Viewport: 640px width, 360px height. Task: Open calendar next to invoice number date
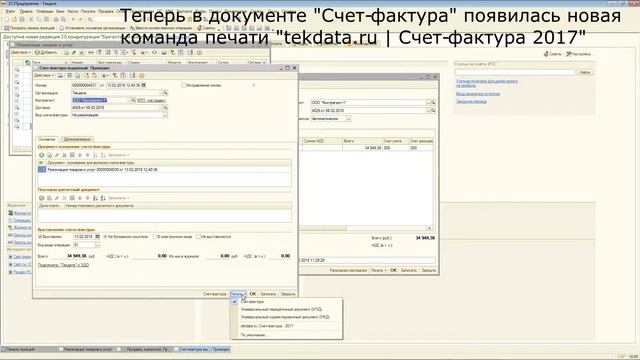(x=144, y=85)
